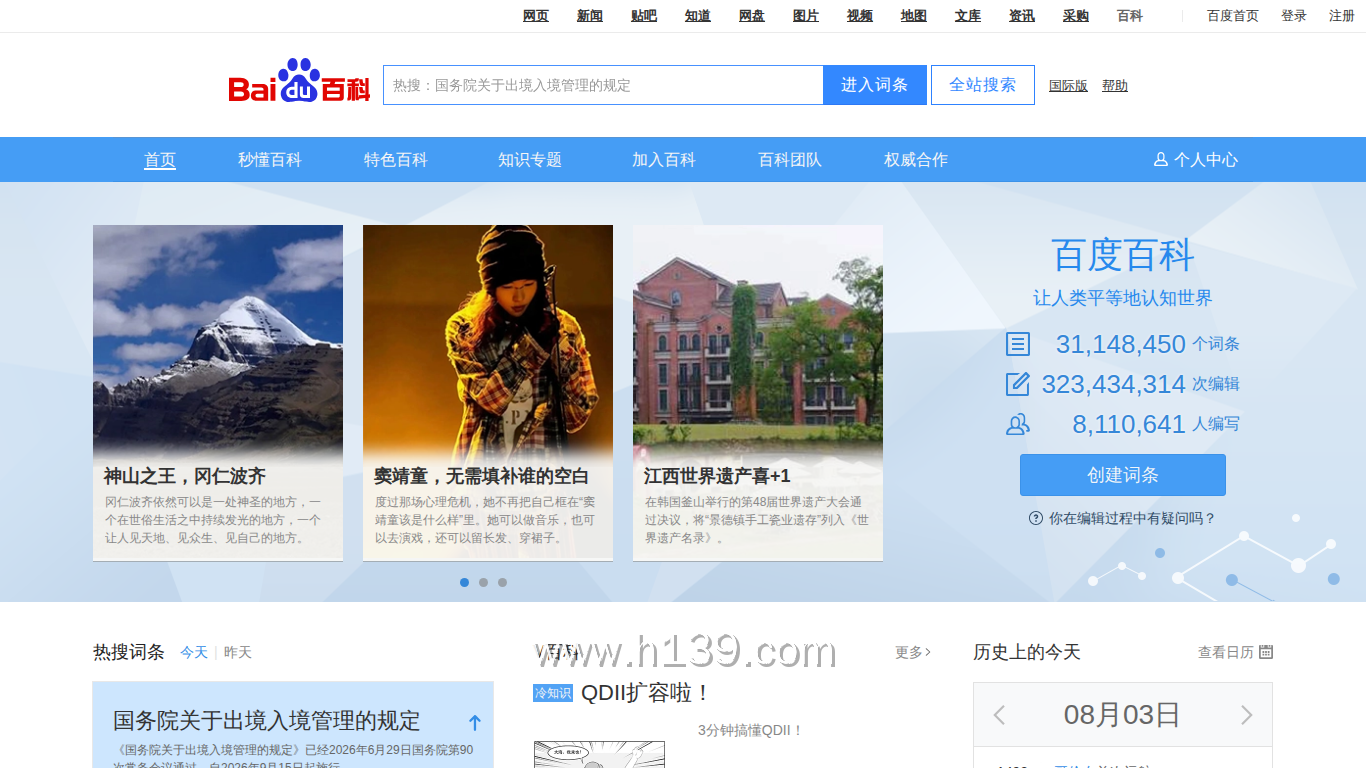Viewport: 1366px width, 768px height.
Task: Click the Baidu Baike logo
Action: click(299, 82)
